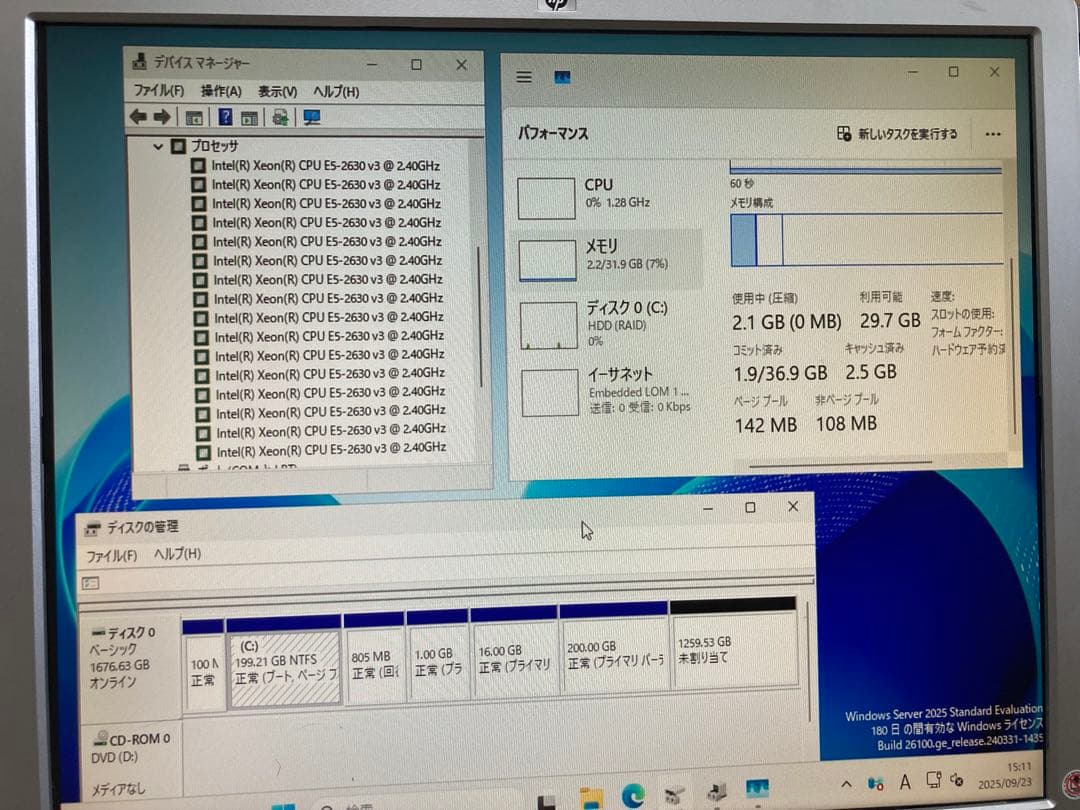The width and height of the screenshot is (1080, 810).
Task: Click the network status tray icon
Action: (x=875, y=783)
